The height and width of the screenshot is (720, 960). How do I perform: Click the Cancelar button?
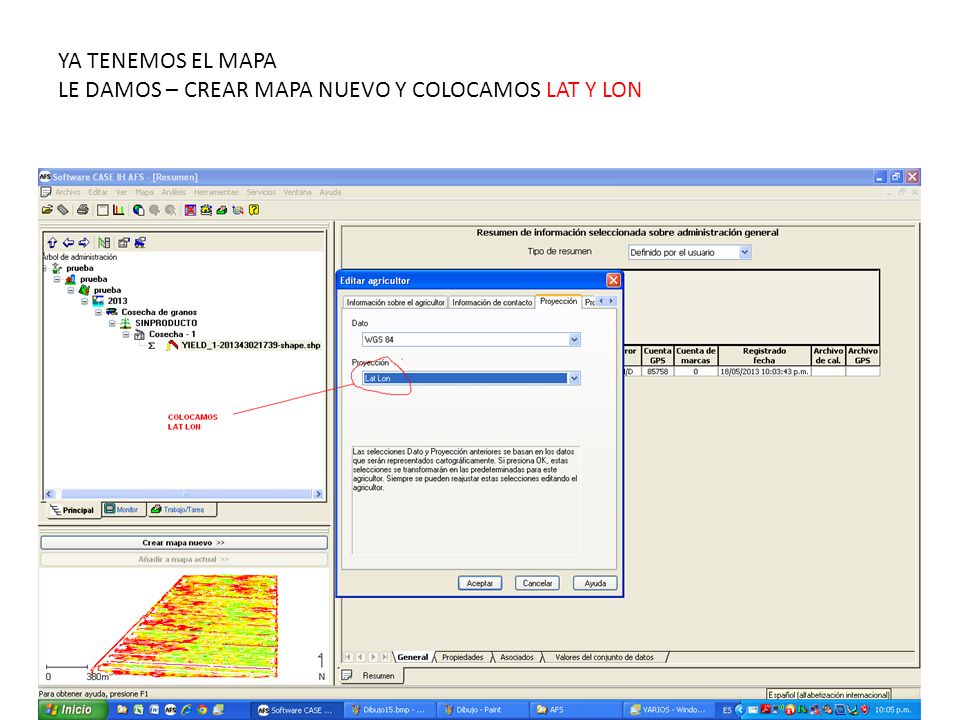[538, 583]
